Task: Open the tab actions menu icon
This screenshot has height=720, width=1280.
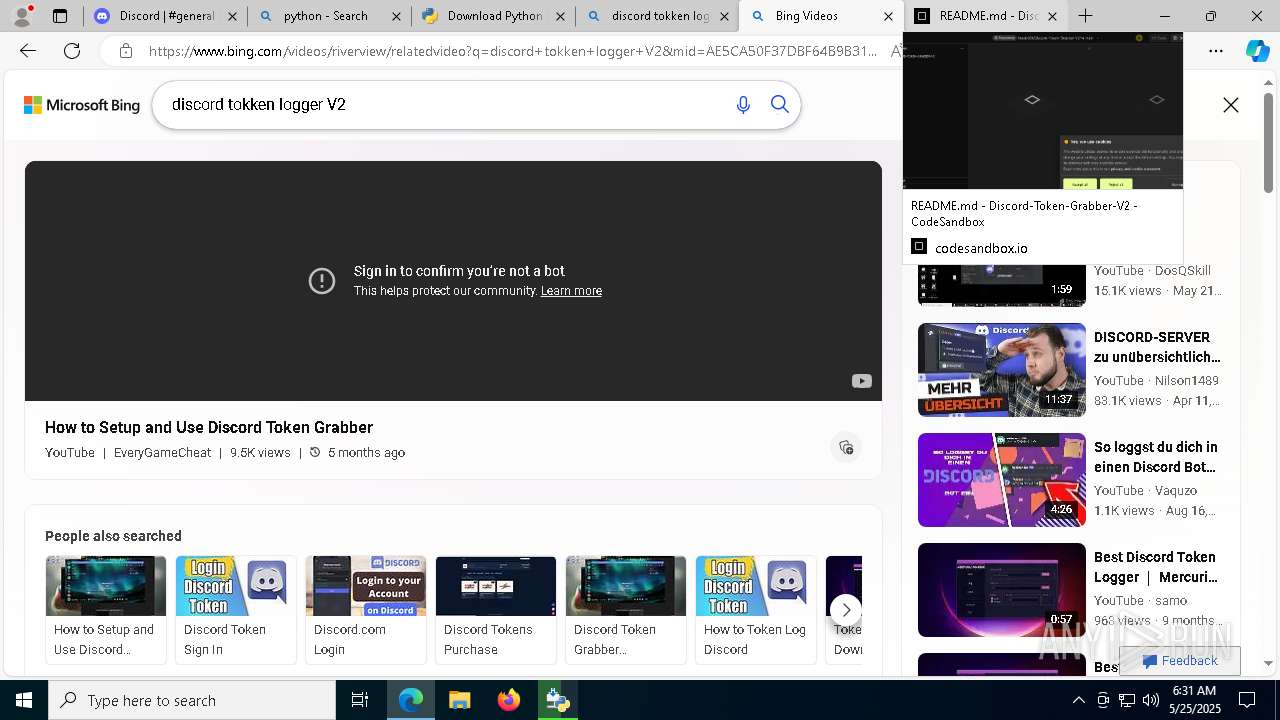Action: [60, 16]
